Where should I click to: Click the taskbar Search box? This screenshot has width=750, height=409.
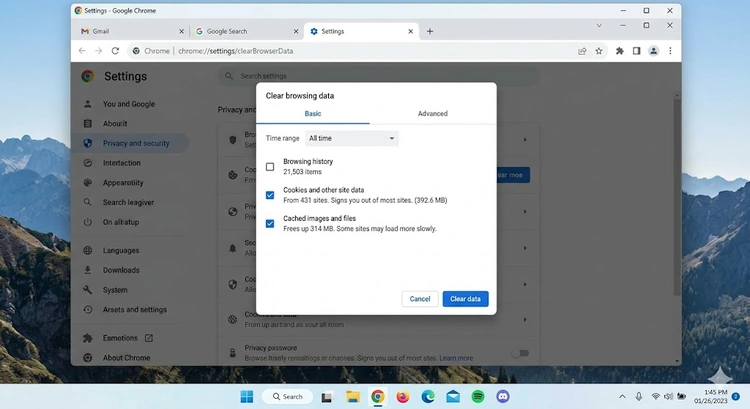tap(287, 397)
